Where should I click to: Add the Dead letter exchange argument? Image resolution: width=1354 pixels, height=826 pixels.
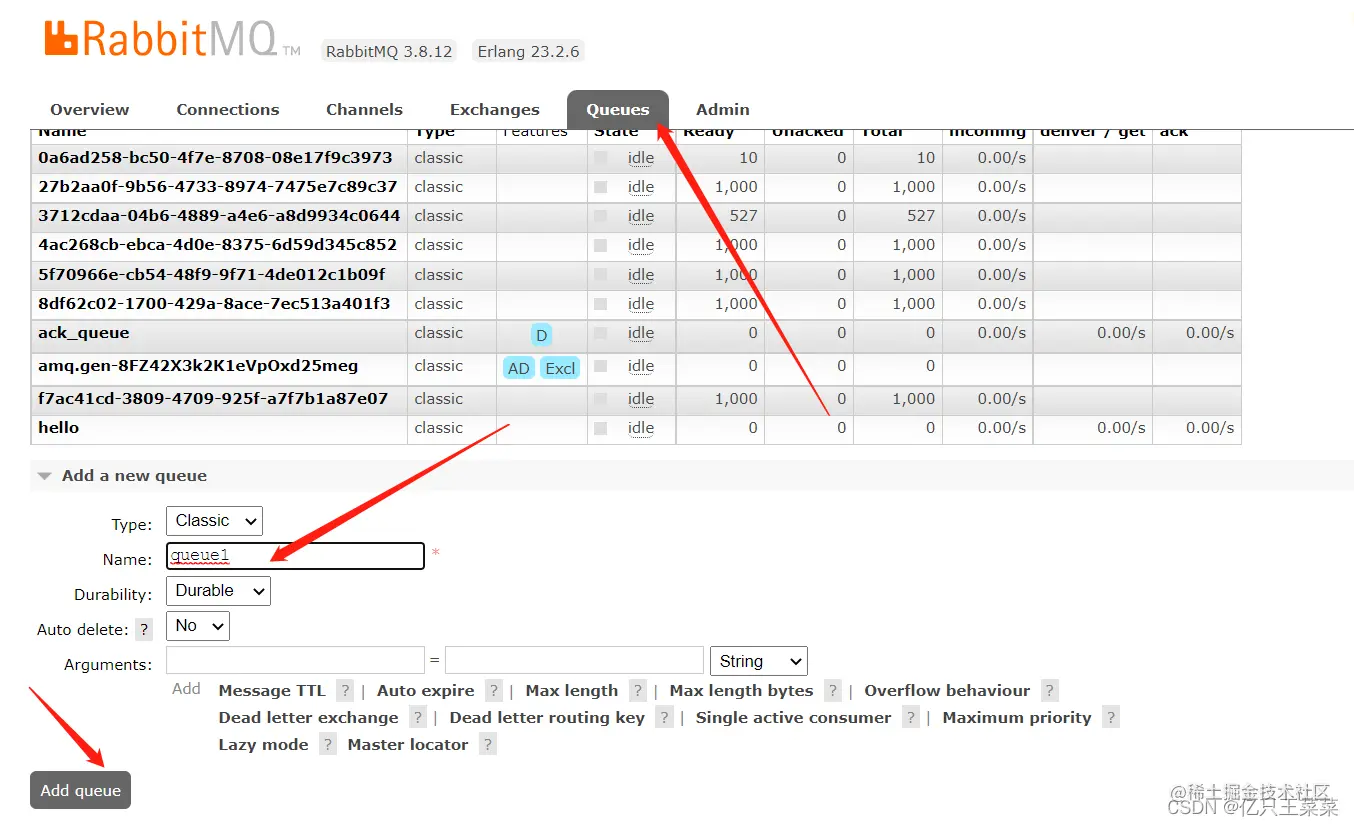coord(308,718)
